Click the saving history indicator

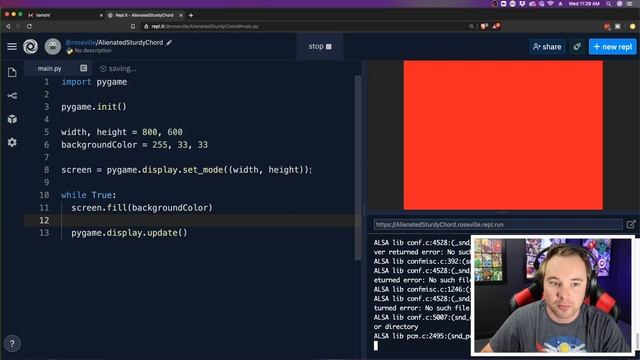[x=118, y=69]
